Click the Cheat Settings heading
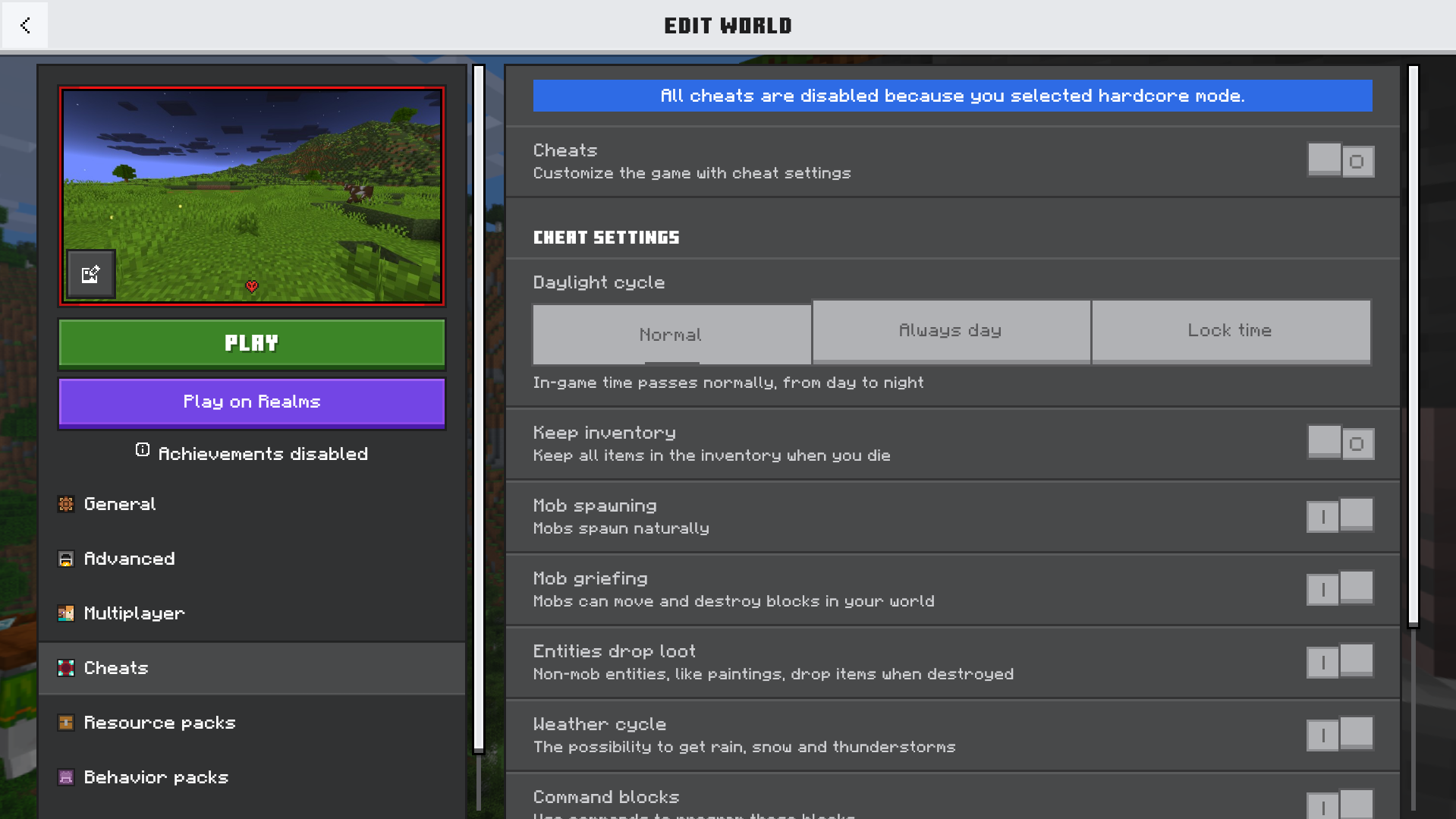 (606, 238)
